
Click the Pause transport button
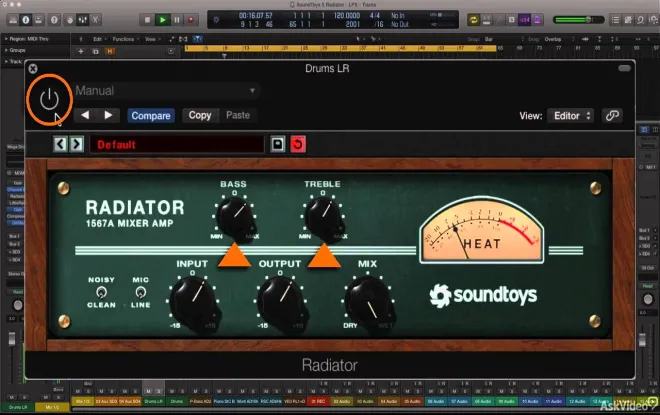click(177, 20)
